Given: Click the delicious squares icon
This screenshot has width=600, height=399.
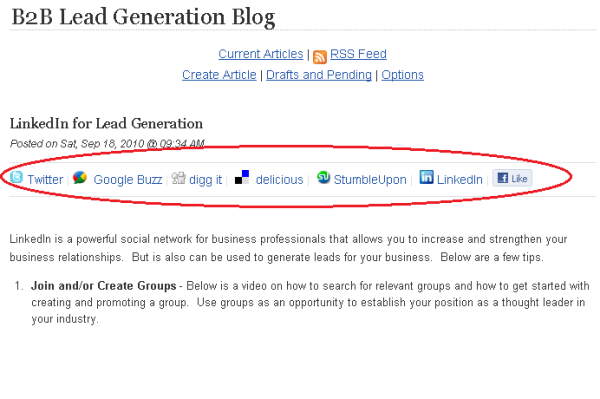Looking at the screenshot, I should 242,178.
